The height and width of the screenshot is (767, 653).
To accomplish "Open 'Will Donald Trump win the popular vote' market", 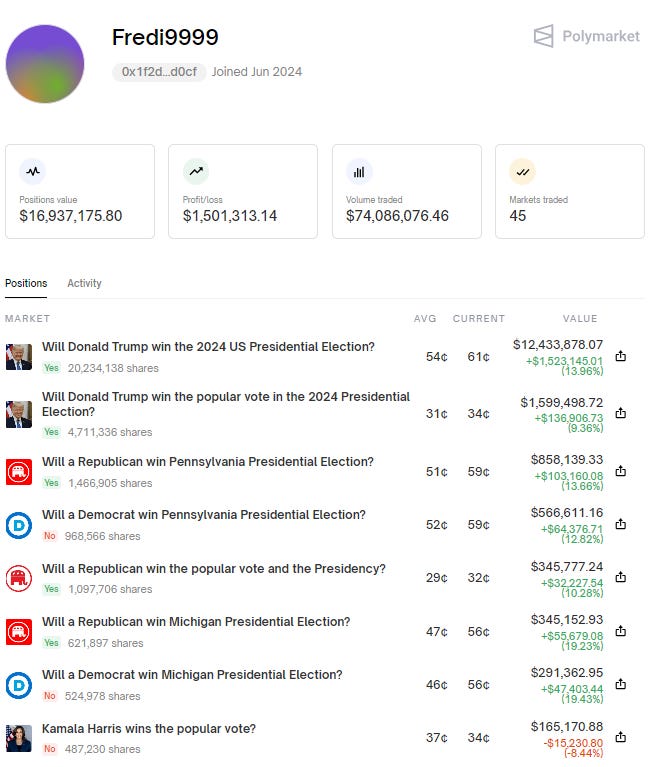I will (x=225, y=404).
